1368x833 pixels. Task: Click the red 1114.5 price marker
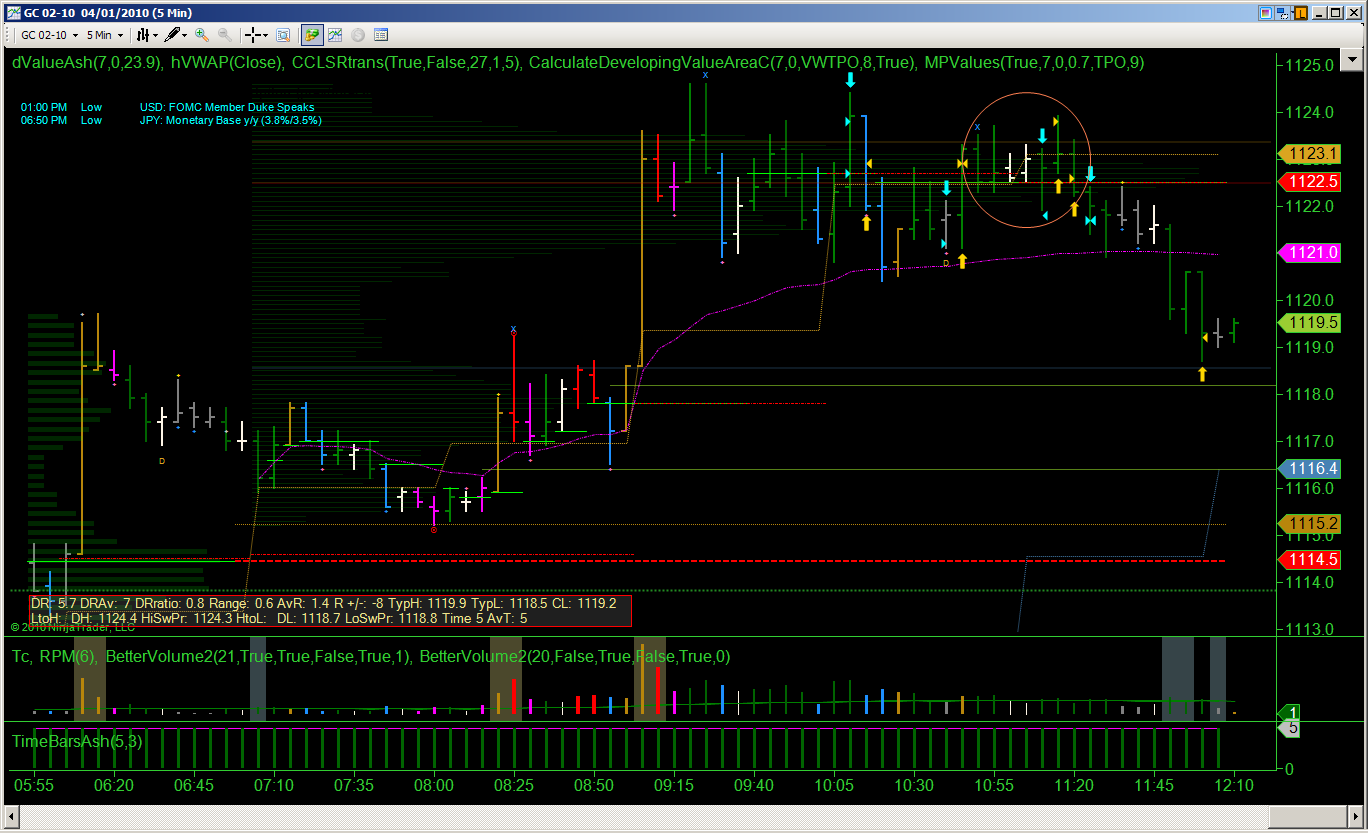tap(1311, 559)
